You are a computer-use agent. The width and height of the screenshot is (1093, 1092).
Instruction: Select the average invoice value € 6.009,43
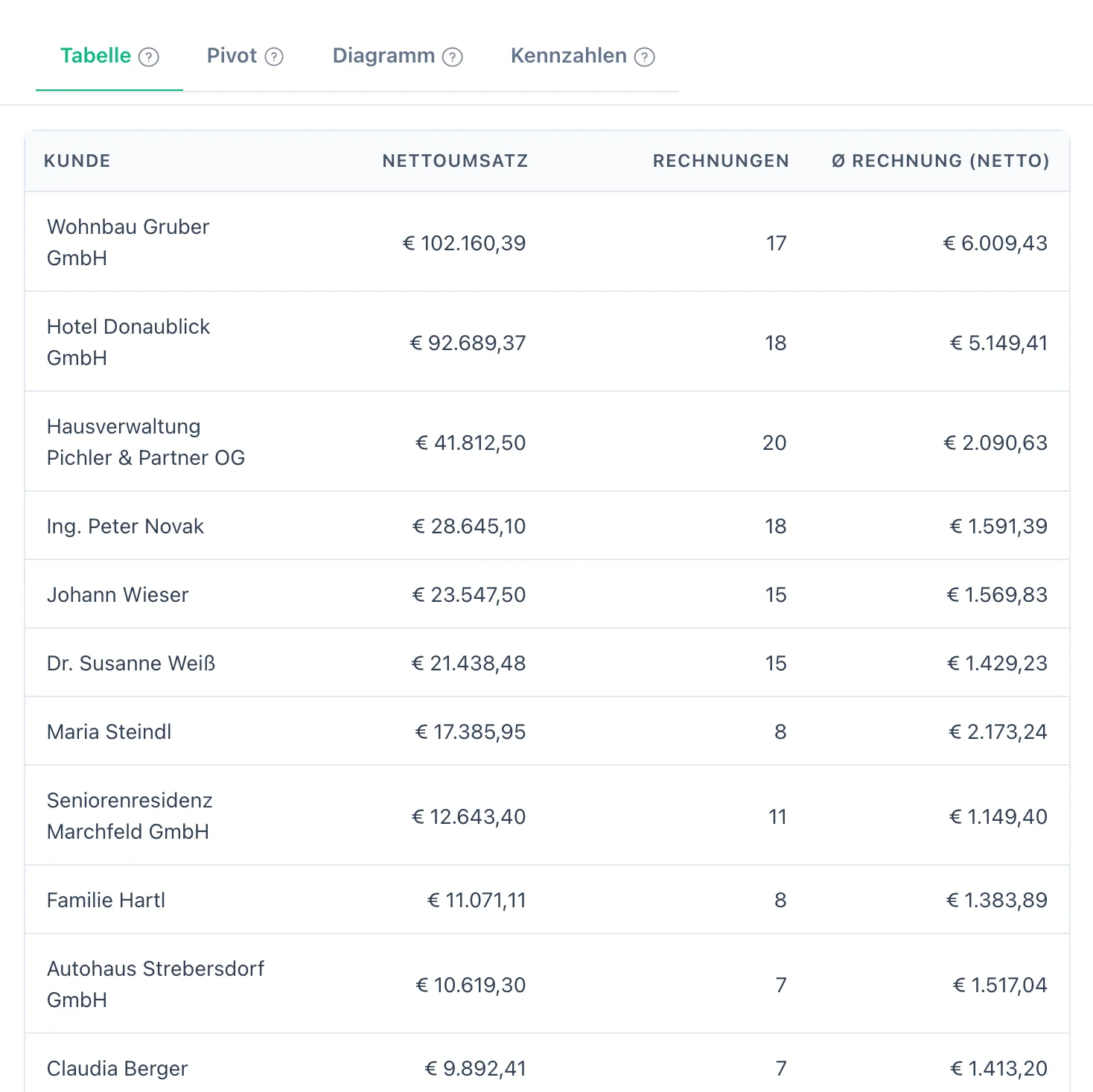[995, 243]
